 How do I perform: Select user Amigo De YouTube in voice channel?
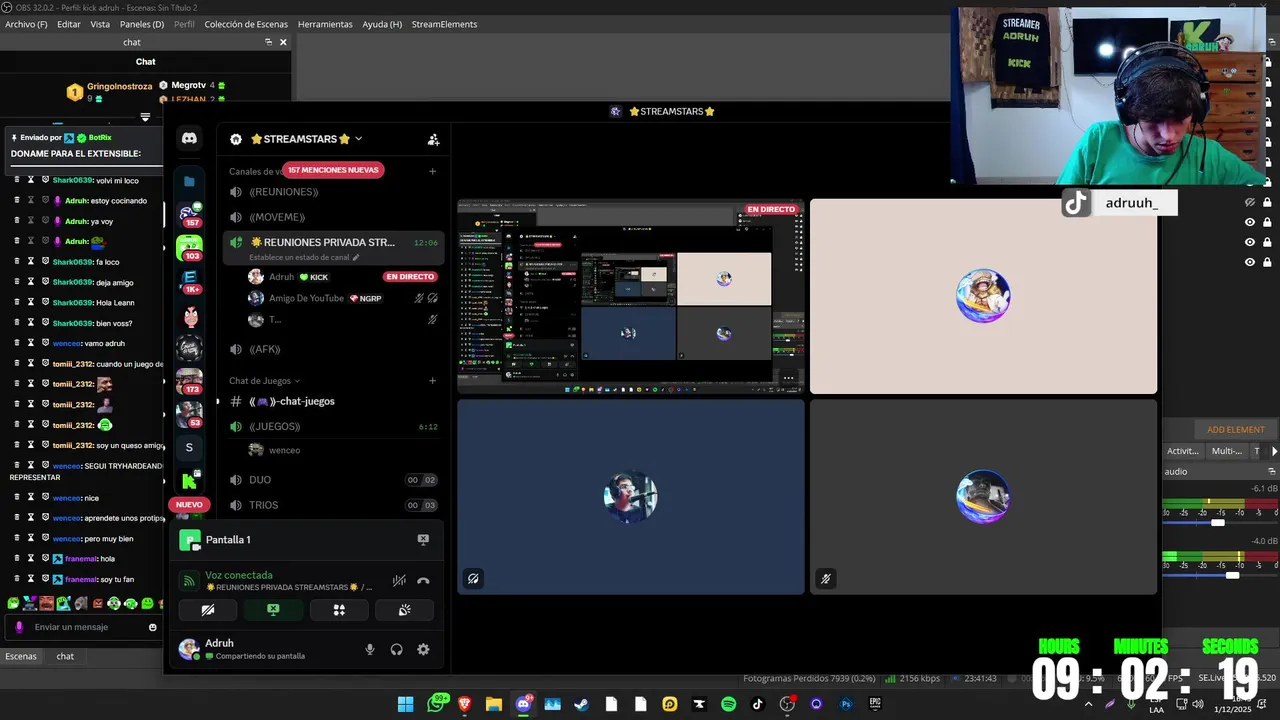332,298
